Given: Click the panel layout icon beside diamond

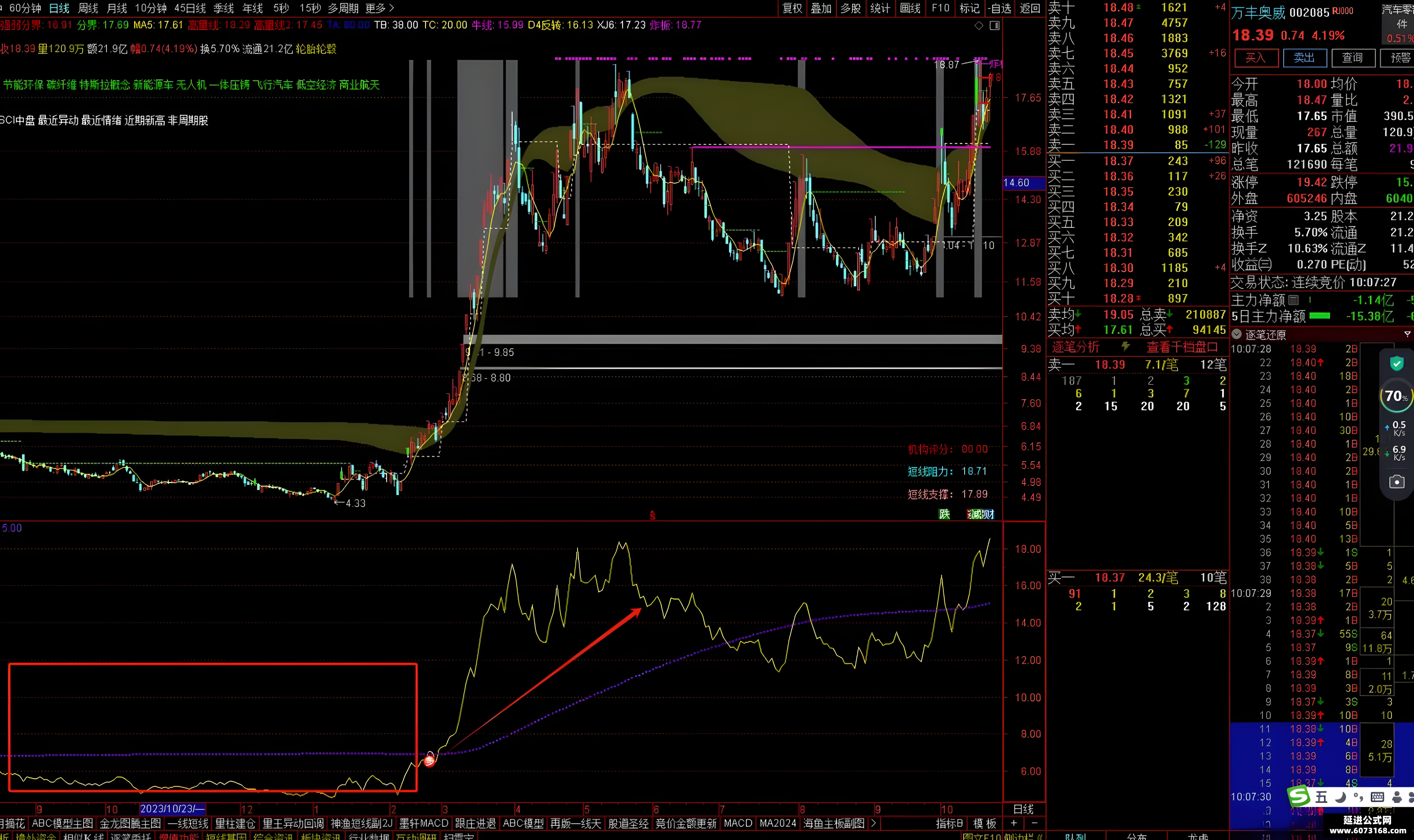Looking at the screenshot, I should pos(994,26).
